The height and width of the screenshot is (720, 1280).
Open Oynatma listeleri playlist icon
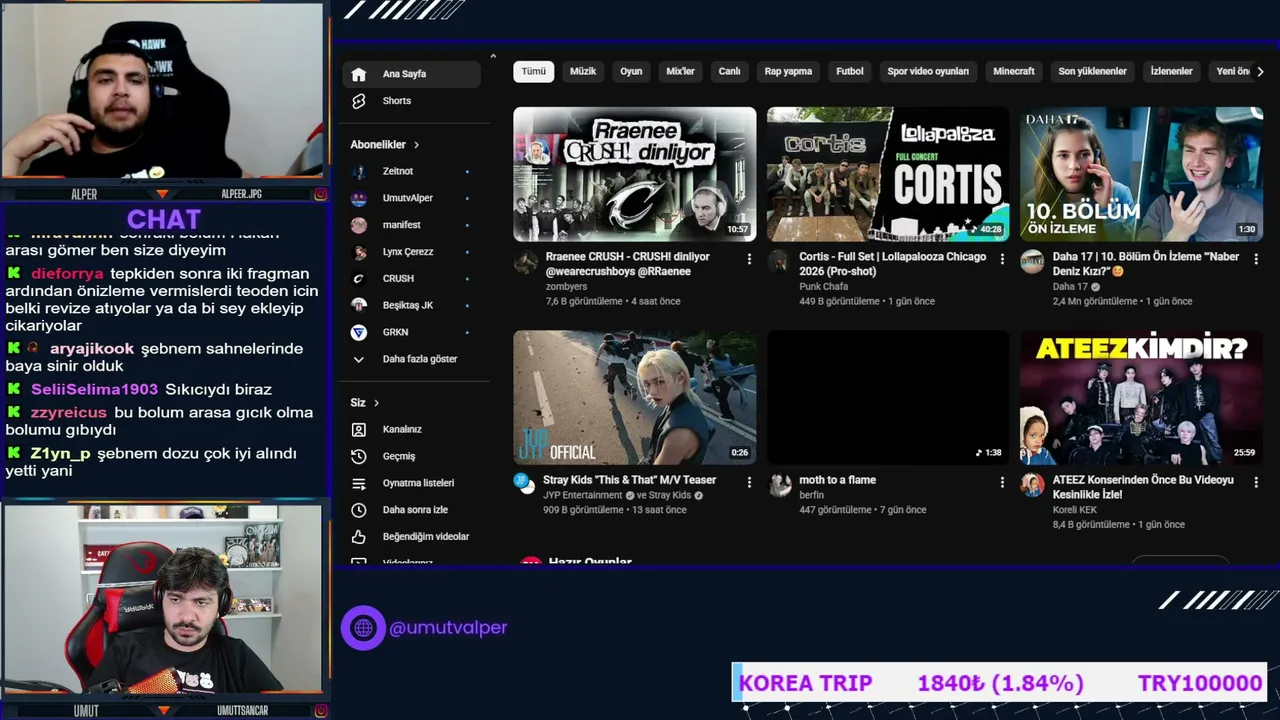[359, 483]
